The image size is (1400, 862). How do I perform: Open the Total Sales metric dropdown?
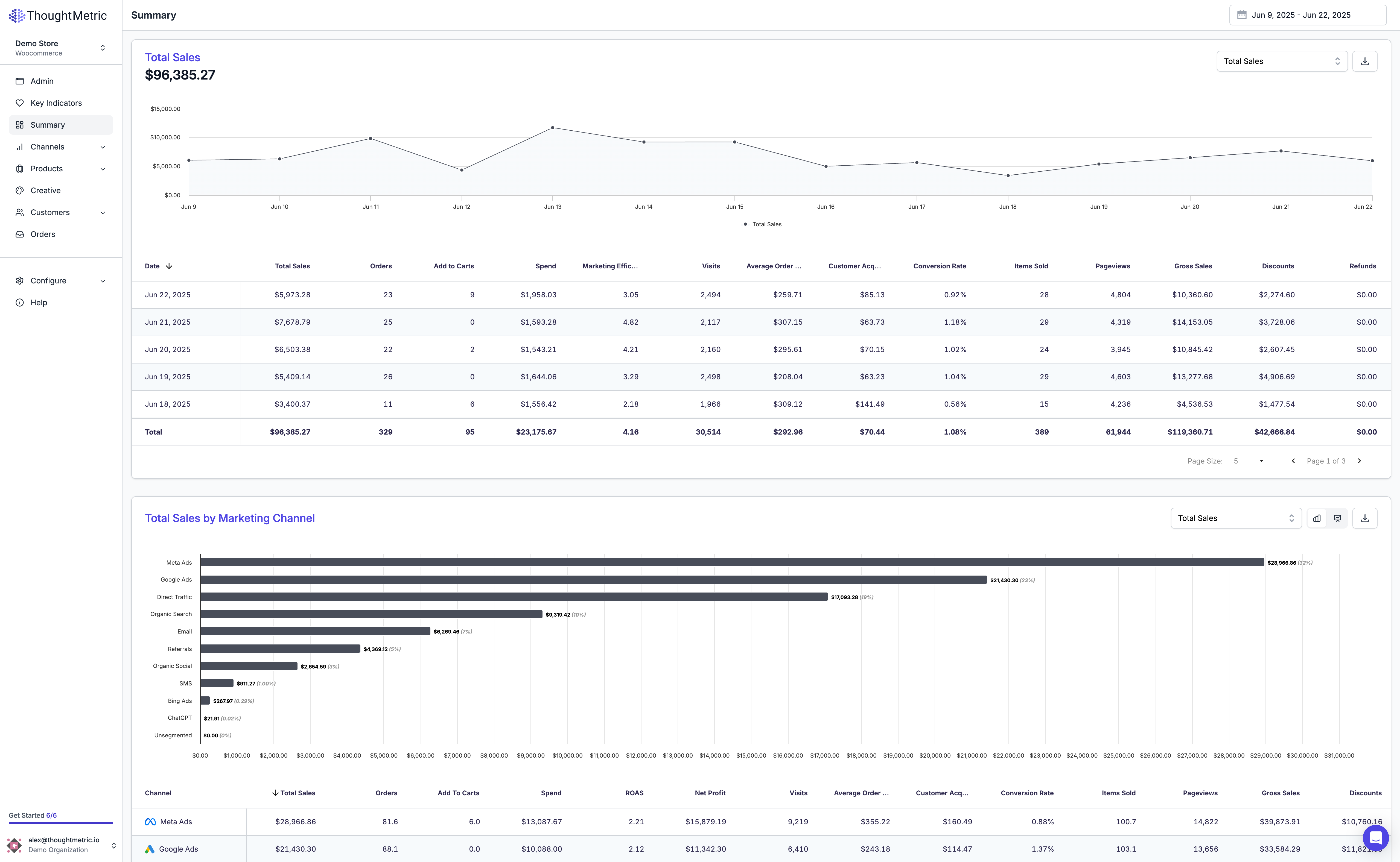coord(1281,61)
